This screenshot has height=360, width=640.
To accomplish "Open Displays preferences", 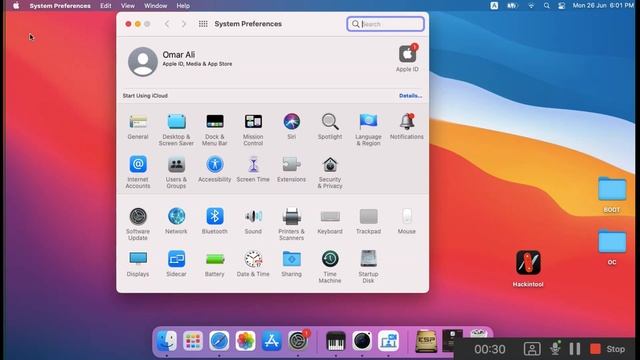I will coord(138,264).
